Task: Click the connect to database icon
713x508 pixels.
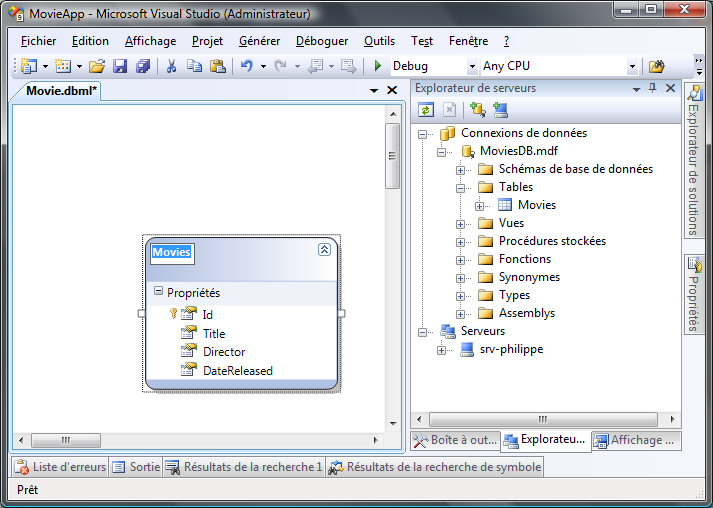Action: (x=477, y=110)
